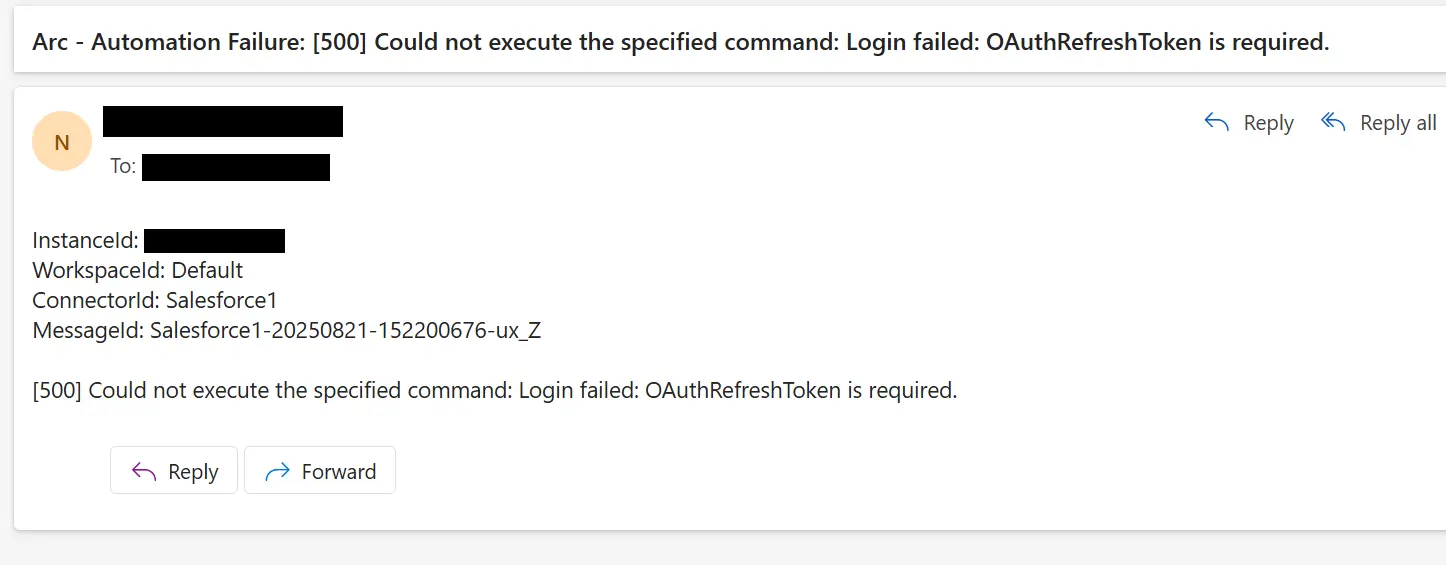
Task: Open the redacted sender name beside the avatar
Action: pyautogui.click(x=223, y=122)
